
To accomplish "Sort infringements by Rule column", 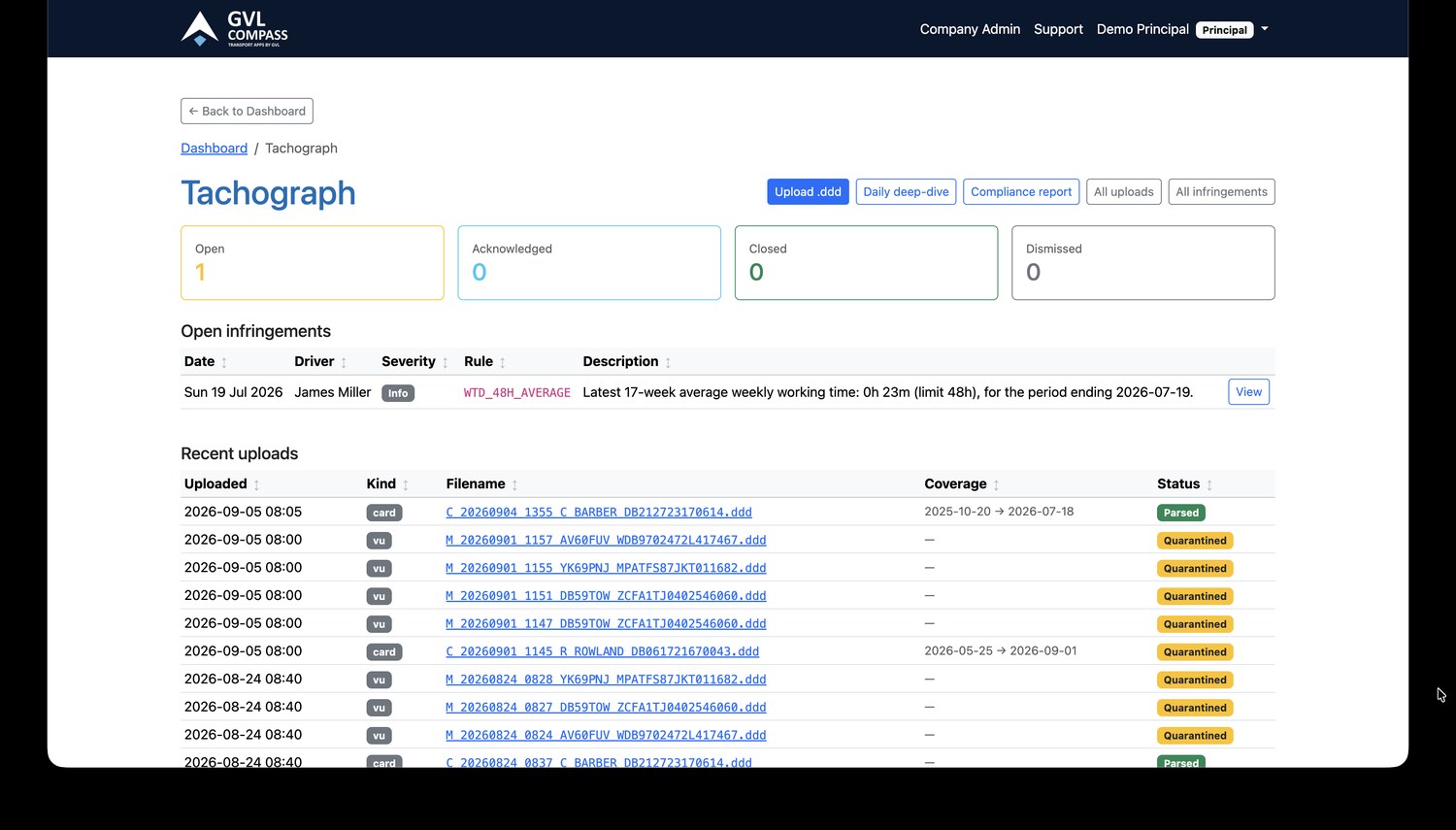I will point(484,361).
